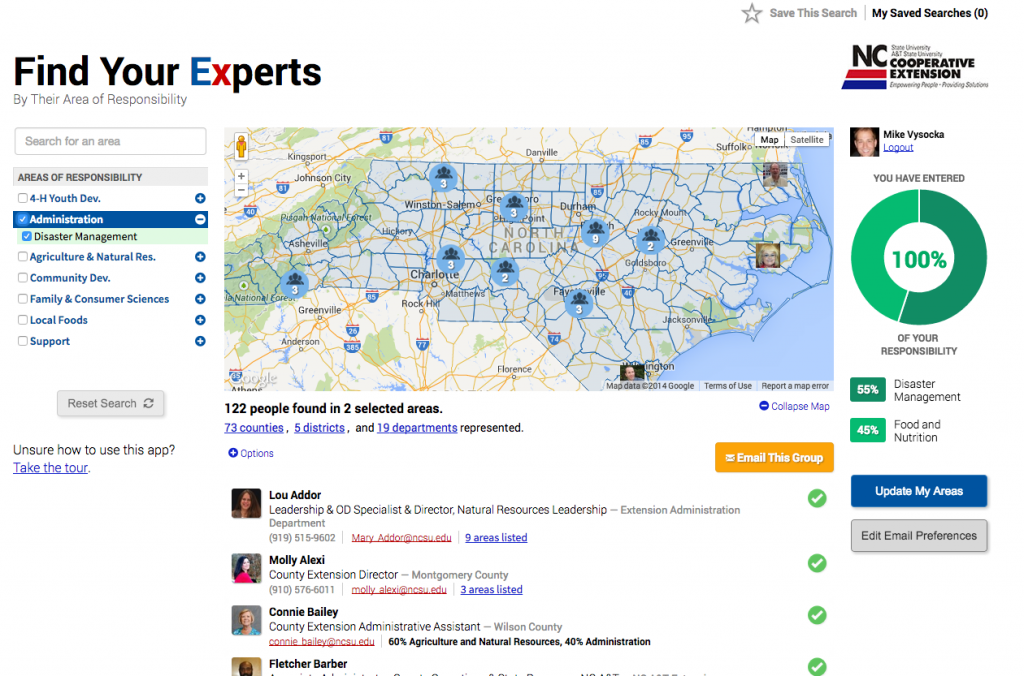Click the refresh icon in Reset Search
Screen dimensions: 1024x676
pos(149,403)
